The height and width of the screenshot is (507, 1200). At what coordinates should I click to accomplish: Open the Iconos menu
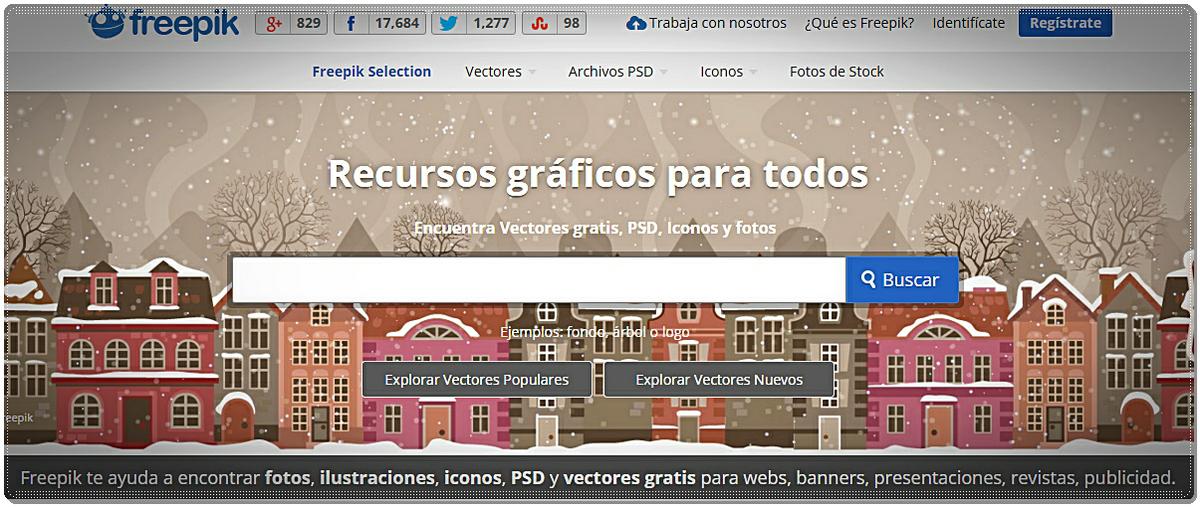(721, 72)
